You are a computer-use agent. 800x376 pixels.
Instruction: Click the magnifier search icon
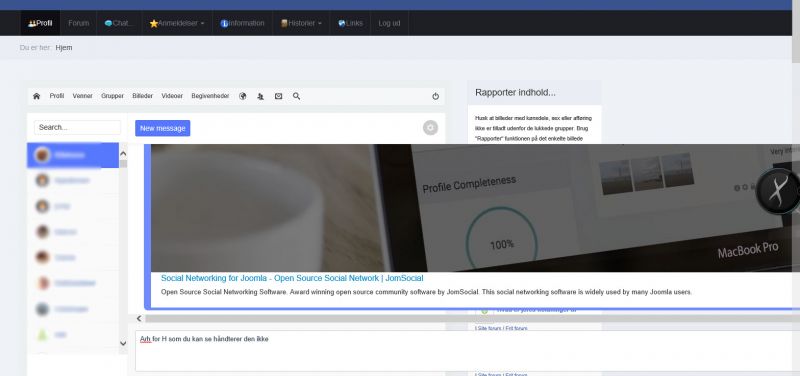[296, 96]
